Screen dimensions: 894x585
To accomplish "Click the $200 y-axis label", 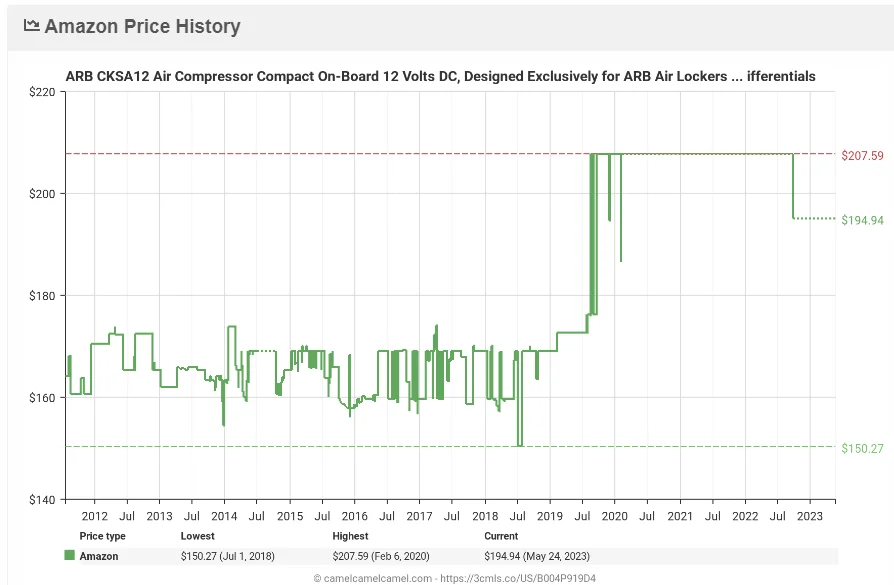I will 42,194.
